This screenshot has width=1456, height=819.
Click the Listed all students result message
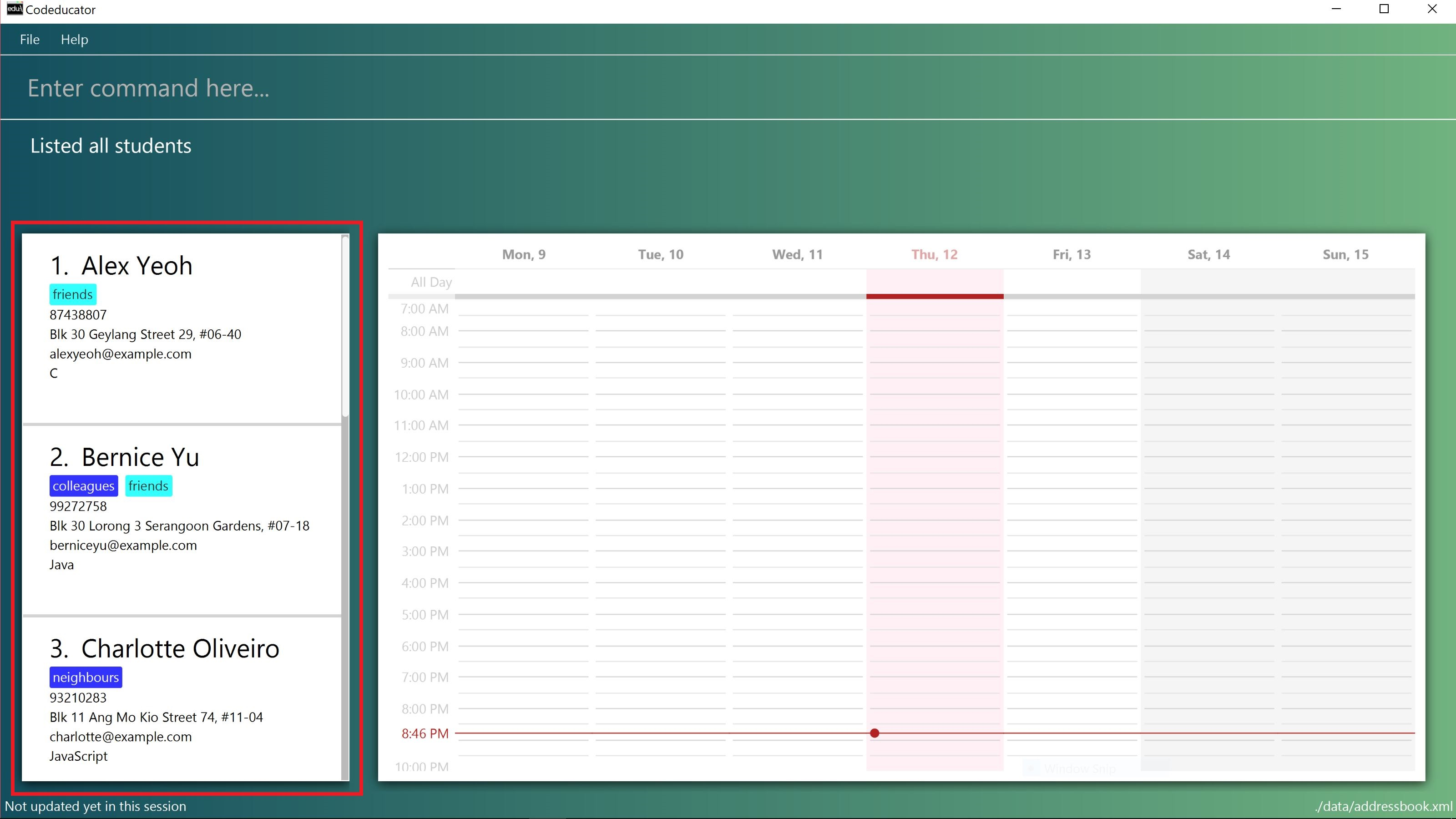(111, 146)
